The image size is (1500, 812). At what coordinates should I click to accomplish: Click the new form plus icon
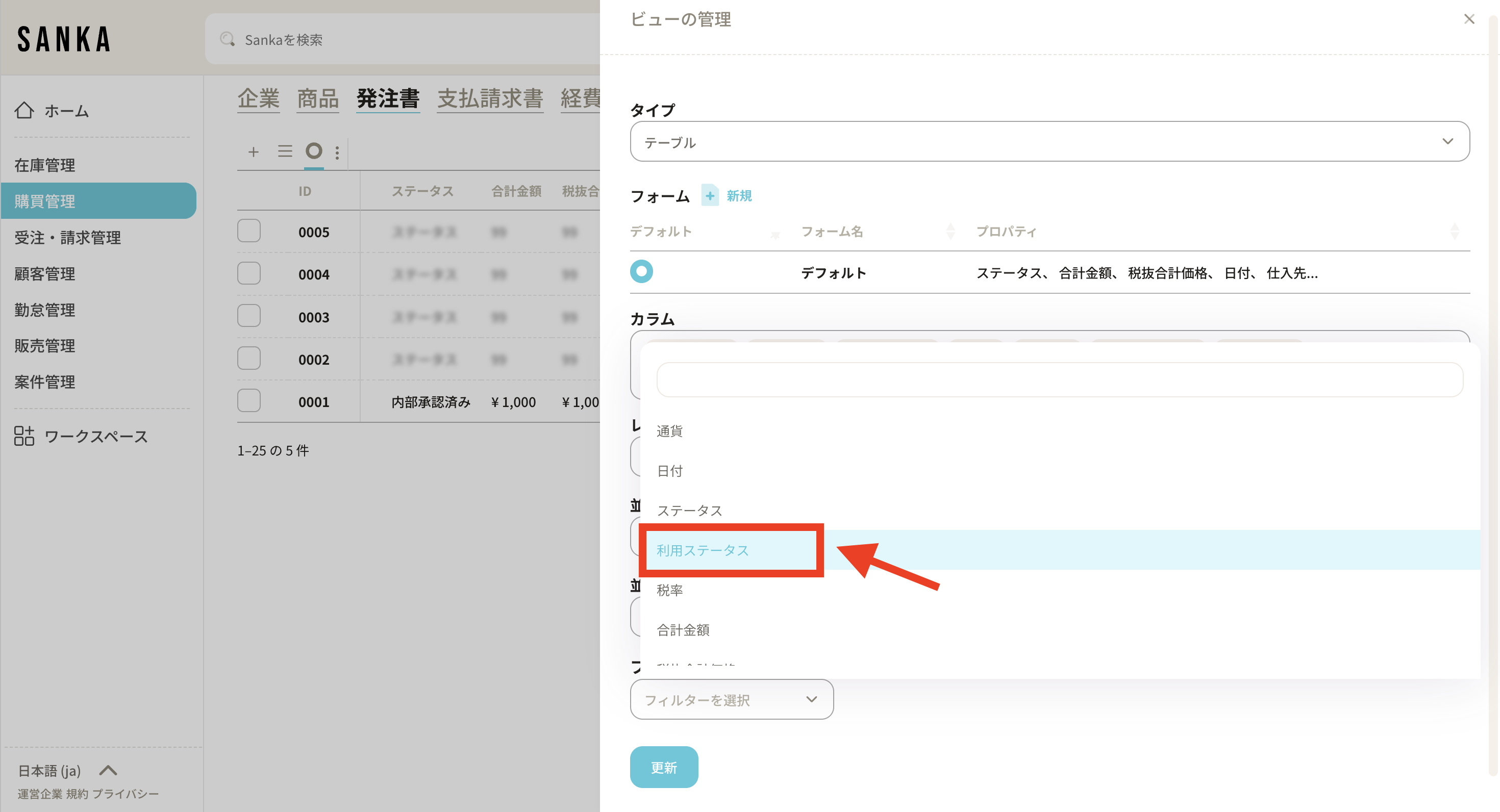point(710,195)
